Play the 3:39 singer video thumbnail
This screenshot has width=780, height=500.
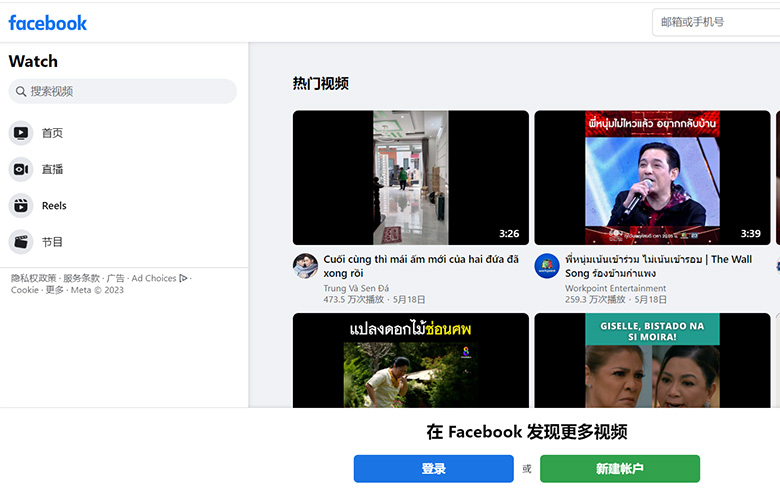coord(653,178)
